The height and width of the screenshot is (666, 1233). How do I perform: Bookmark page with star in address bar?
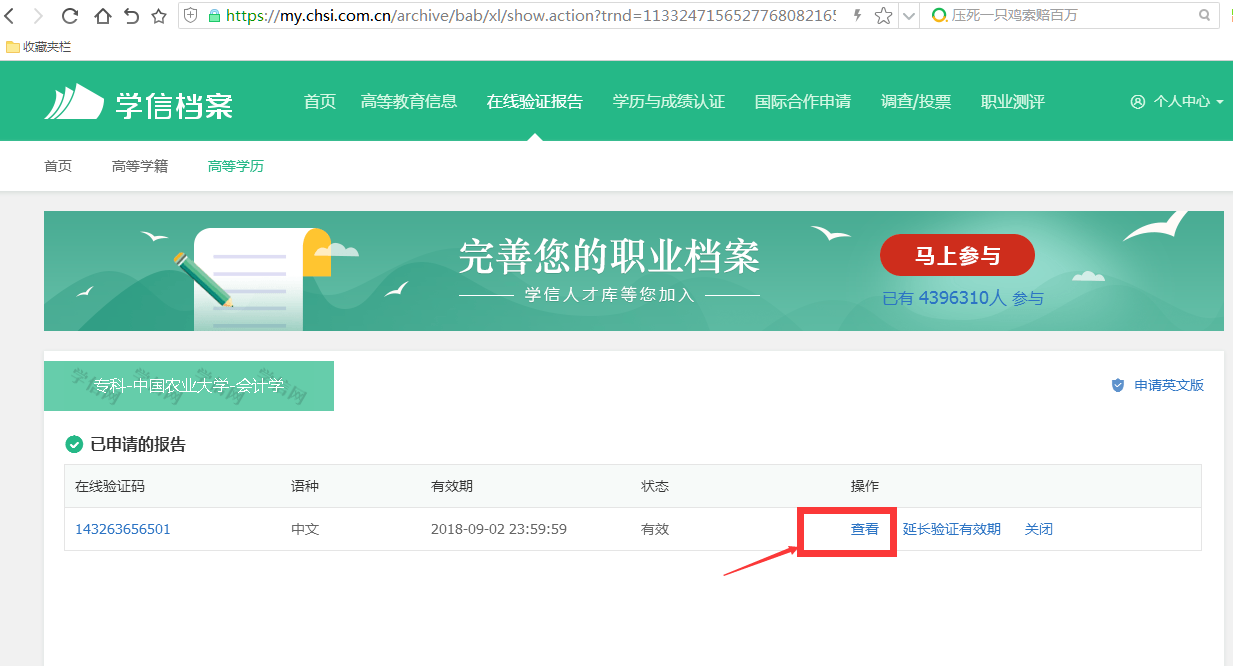(x=883, y=16)
